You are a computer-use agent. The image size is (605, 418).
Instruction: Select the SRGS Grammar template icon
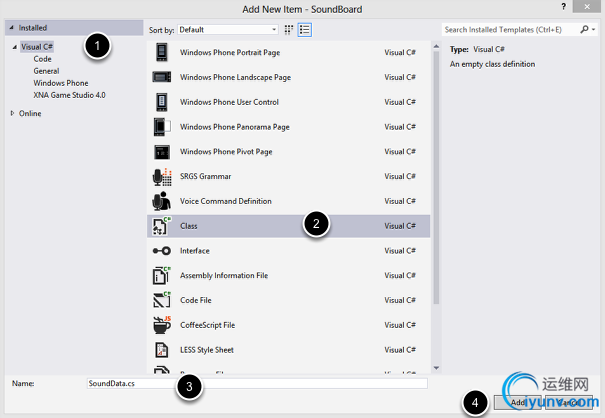pyautogui.click(x=161, y=177)
